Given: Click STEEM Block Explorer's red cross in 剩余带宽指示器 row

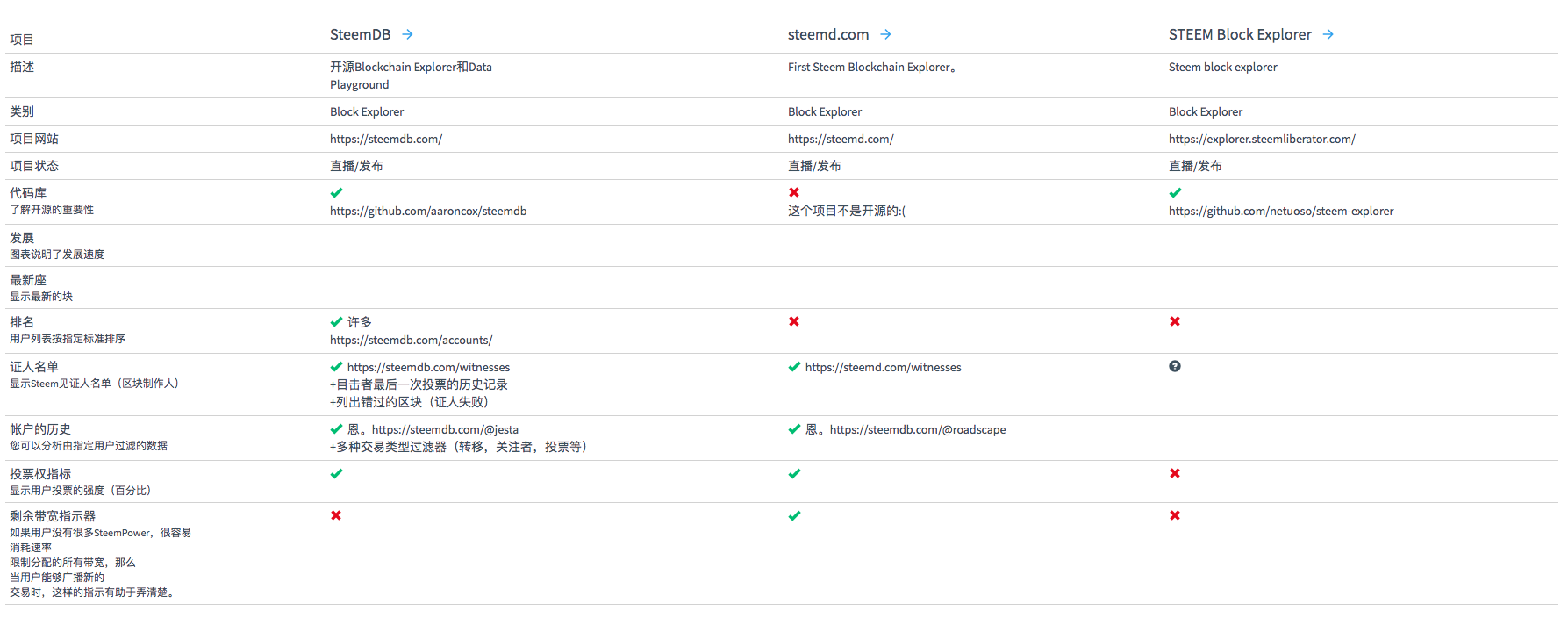Looking at the screenshot, I should coord(1175,515).
